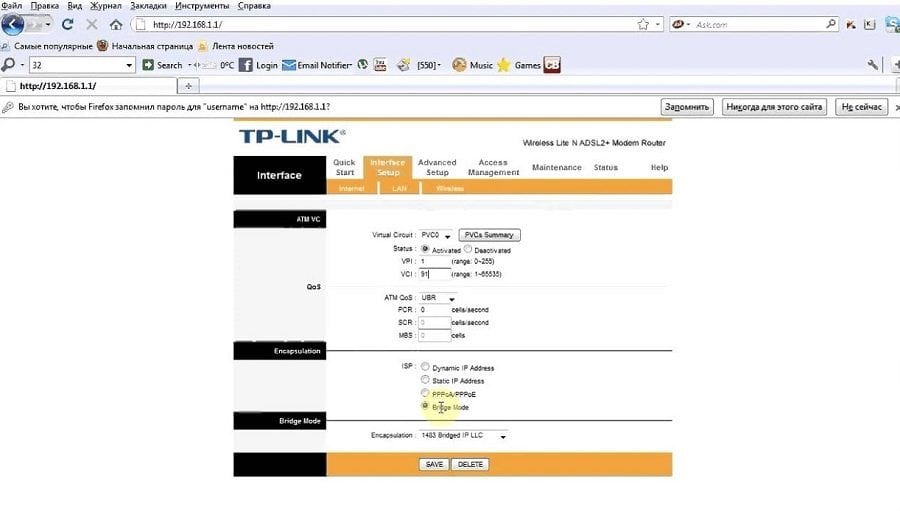The height and width of the screenshot is (511, 900).
Task: Open the address bar history dropdown arrow
Action: [658, 25]
